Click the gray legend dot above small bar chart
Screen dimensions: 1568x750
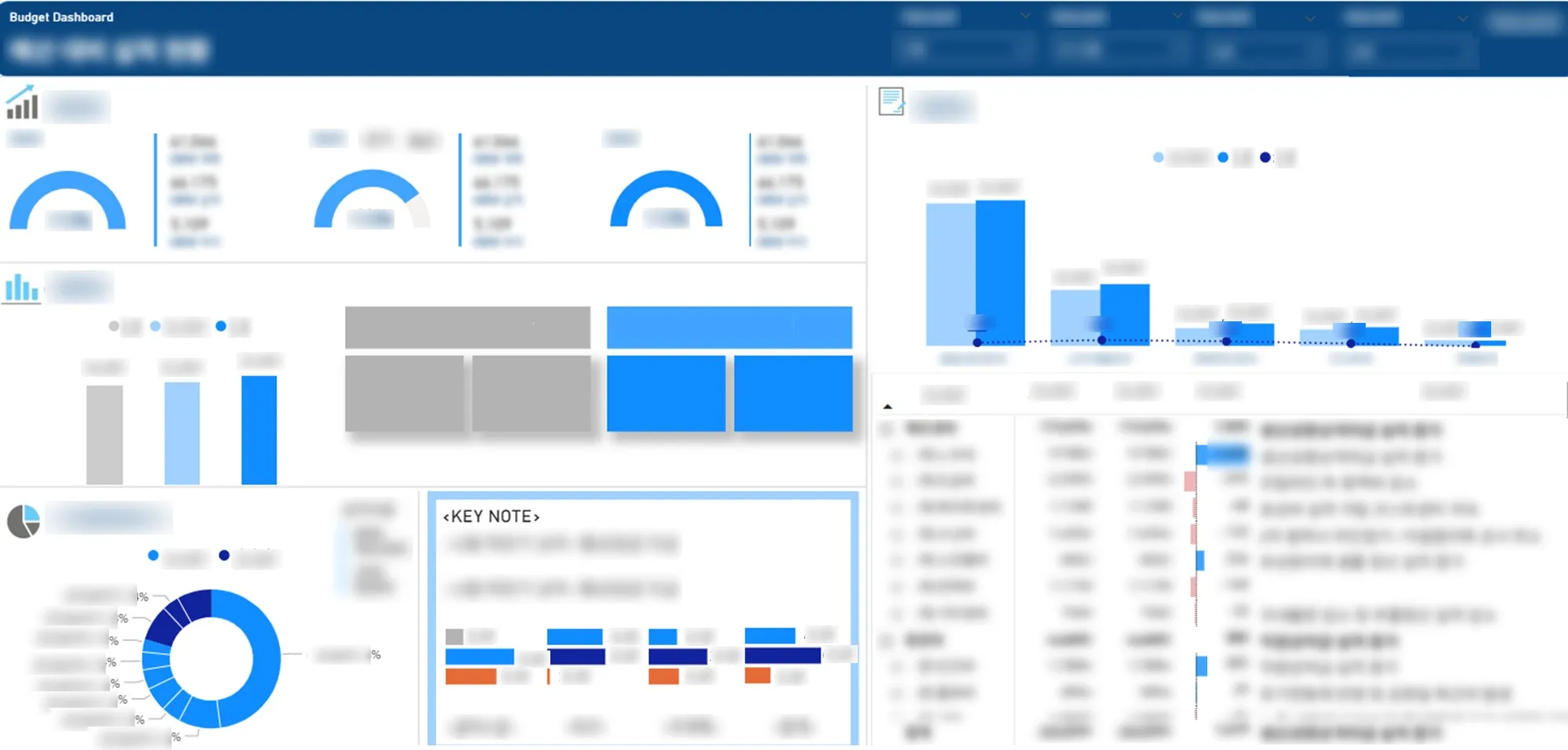[x=114, y=326]
